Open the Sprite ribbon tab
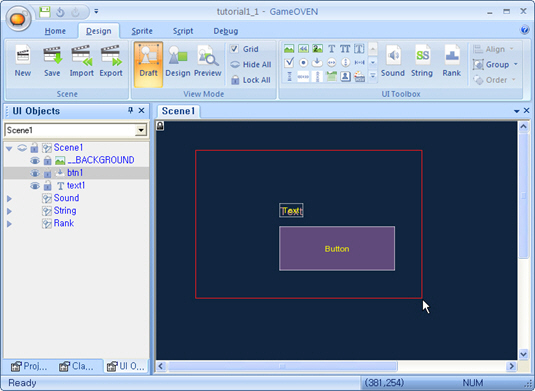 (142, 31)
